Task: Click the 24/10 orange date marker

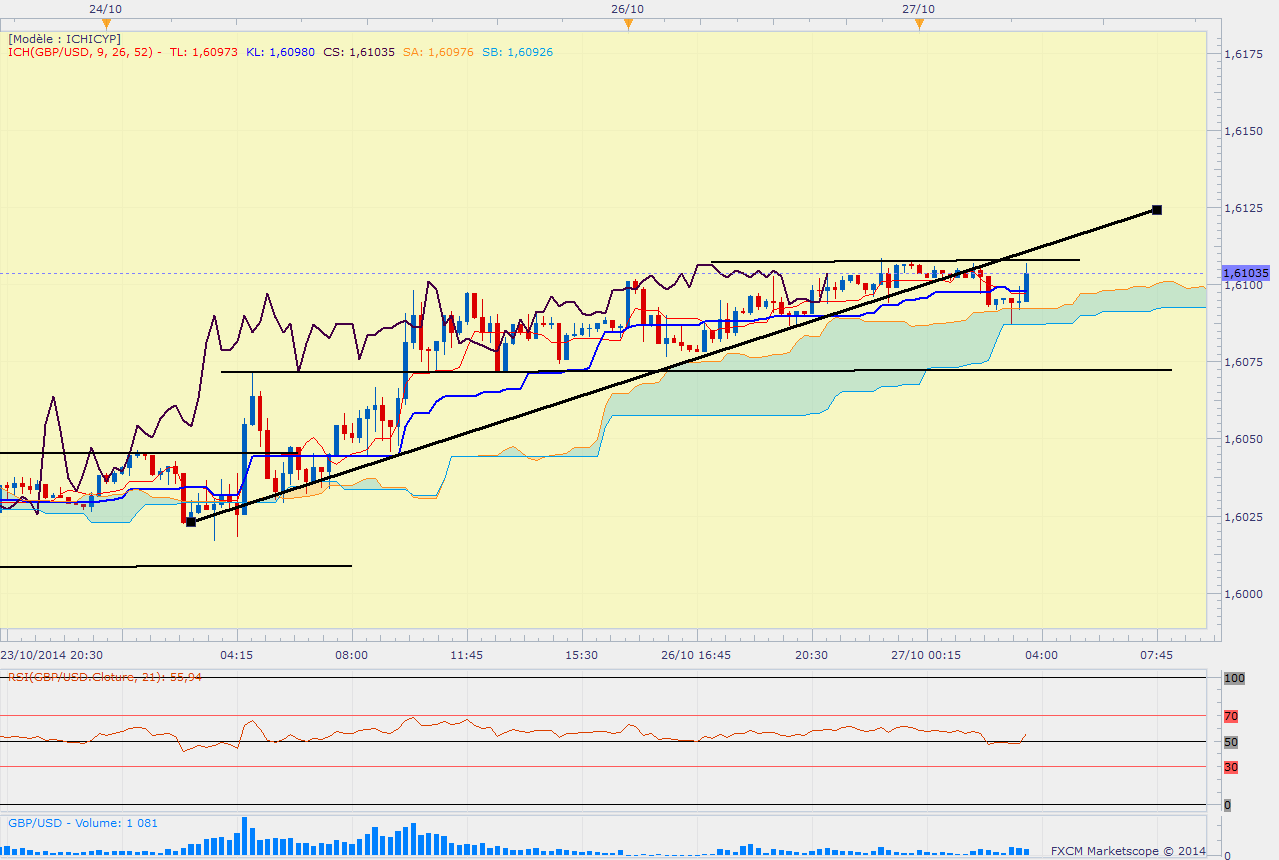Action: click(106, 23)
